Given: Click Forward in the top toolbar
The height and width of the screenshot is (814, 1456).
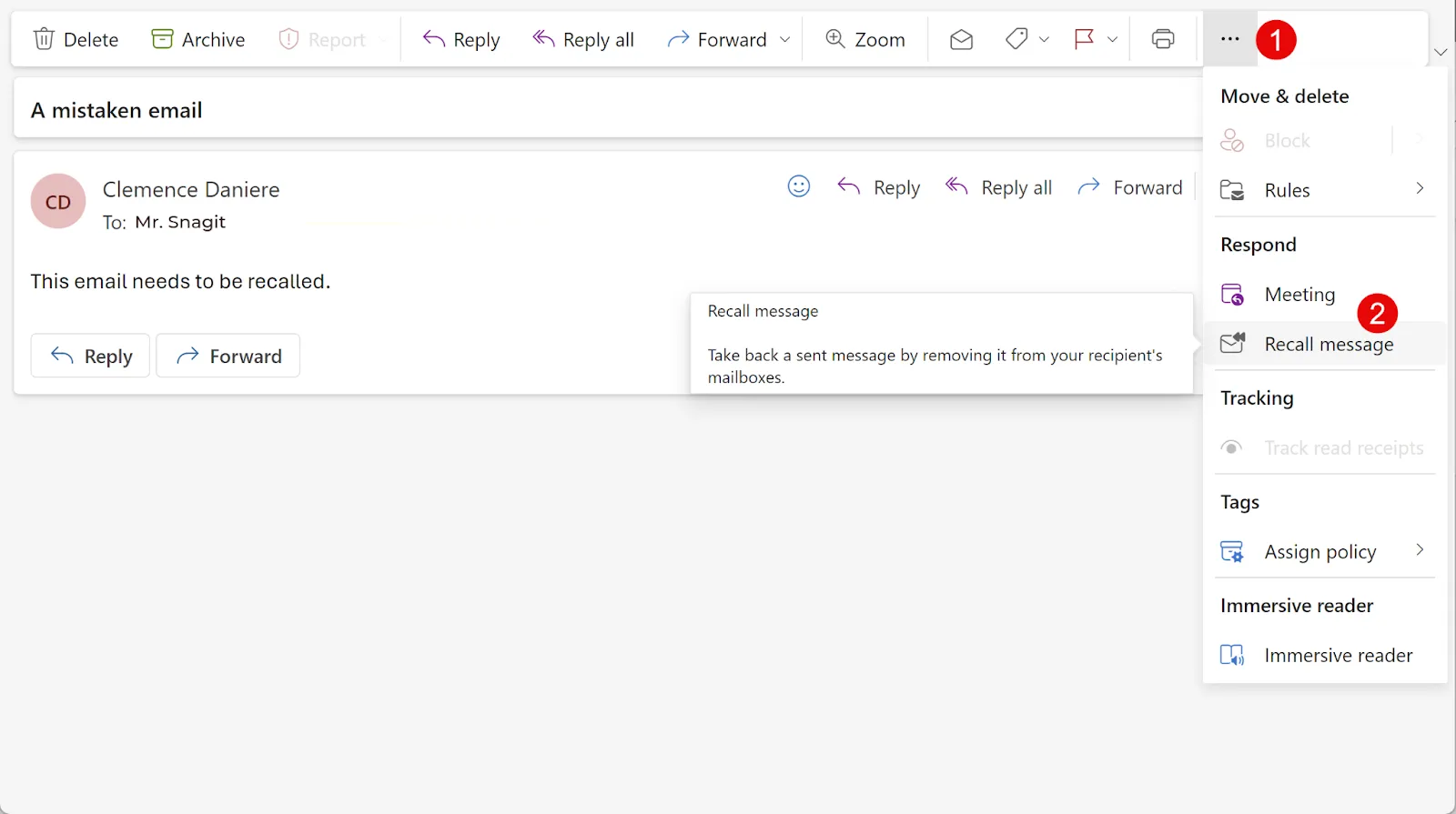Looking at the screenshot, I should point(717,39).
